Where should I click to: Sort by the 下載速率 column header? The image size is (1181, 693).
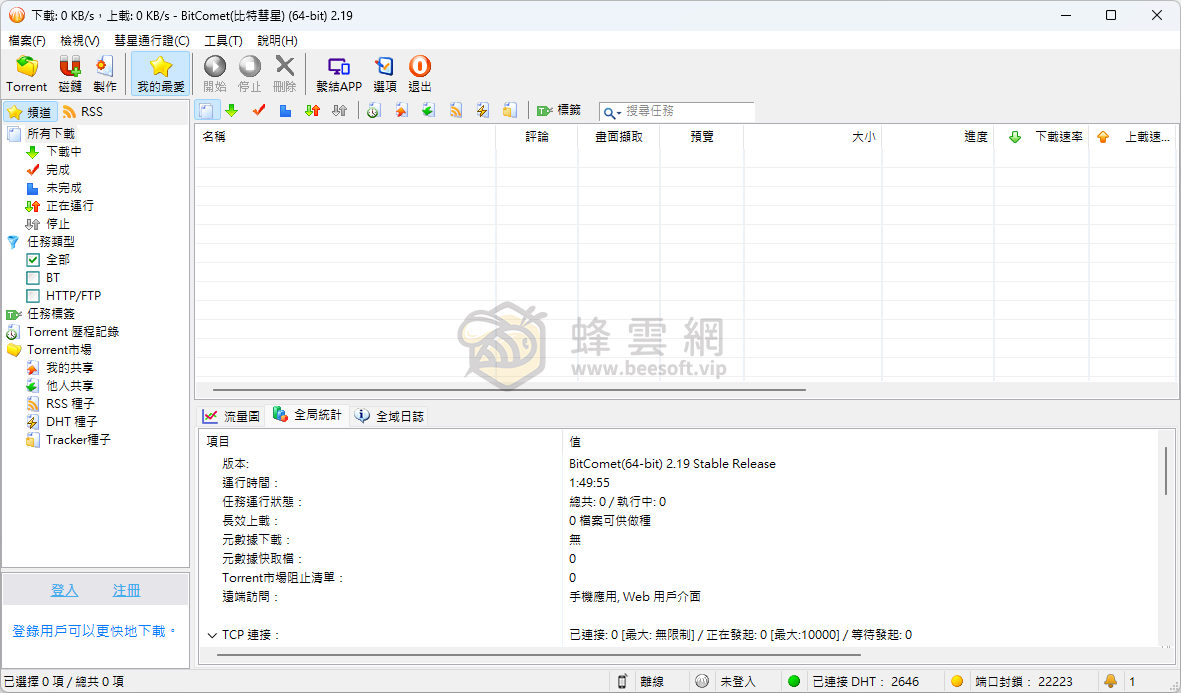pyautogui.click(x=1042, y=136)
